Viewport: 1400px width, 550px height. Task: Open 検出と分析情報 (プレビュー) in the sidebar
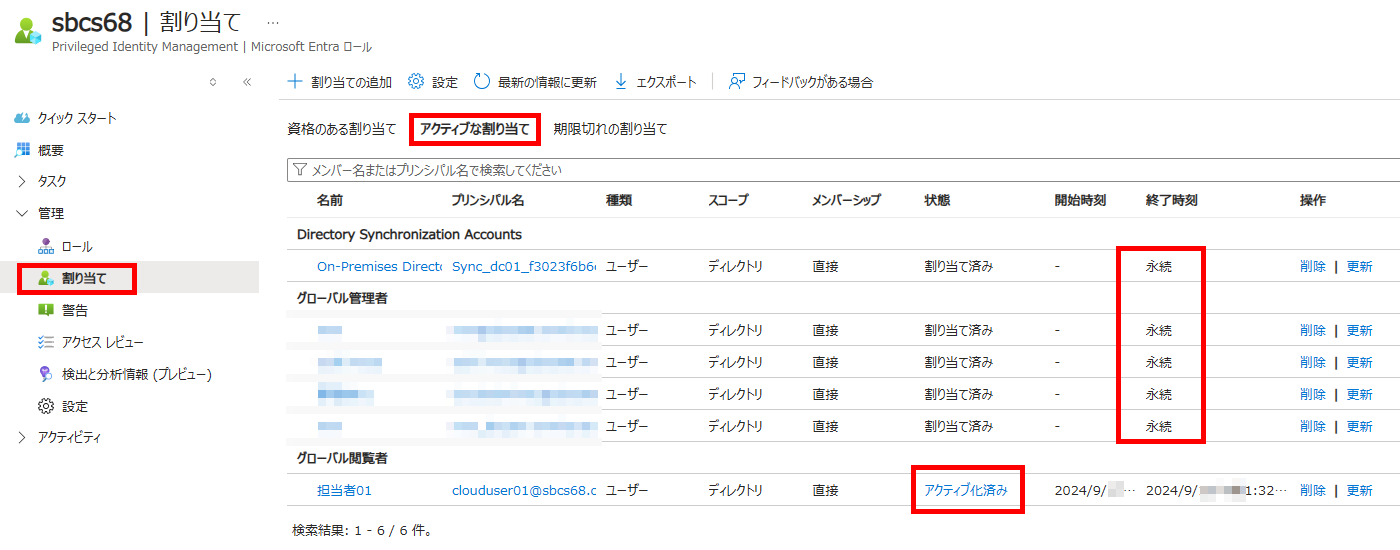pyautogui.click(x=136, y=374)
